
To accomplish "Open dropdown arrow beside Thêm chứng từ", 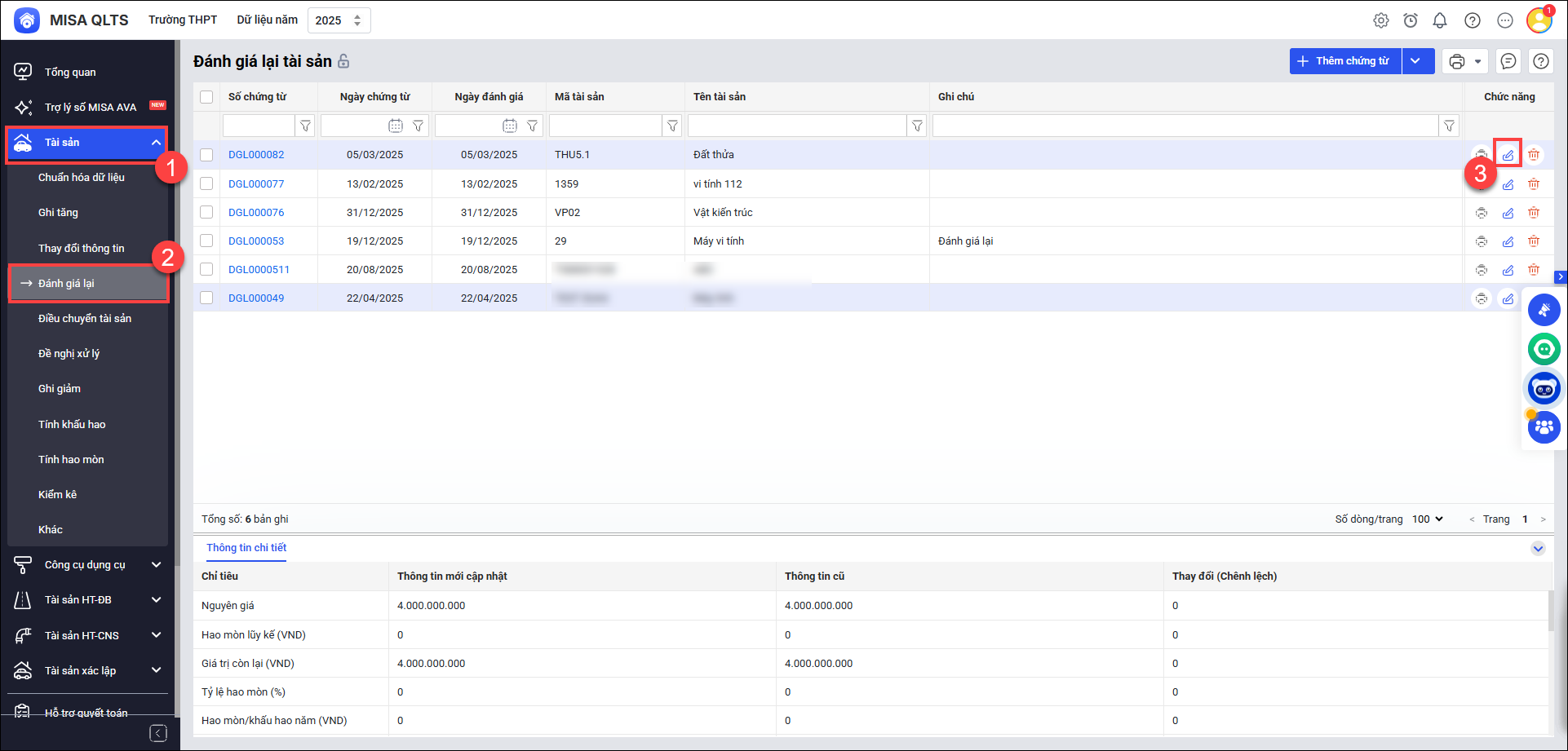I will tap(1417, 61).
